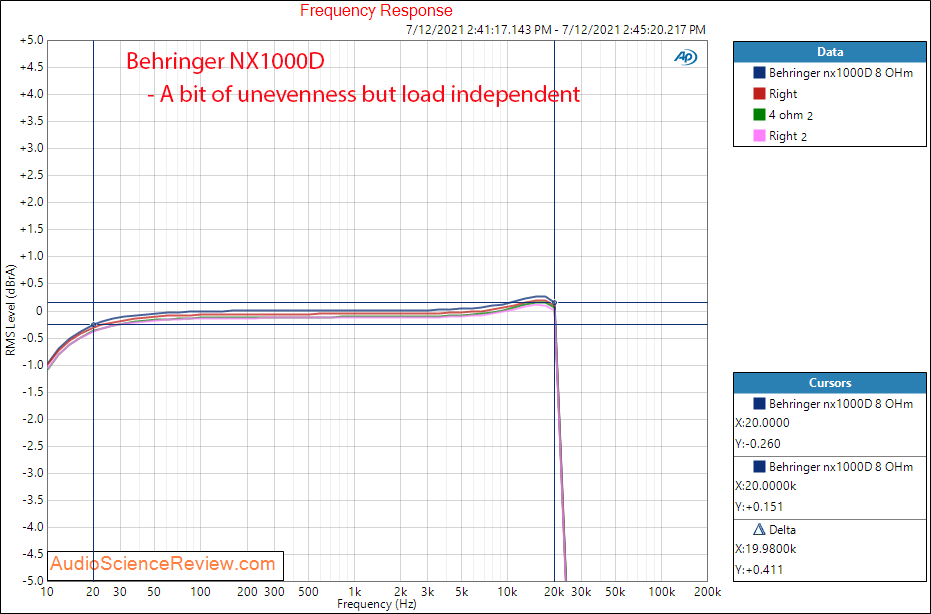
Task: Click the measurement timestamp text above graph
Action: [x=556, y=30]
